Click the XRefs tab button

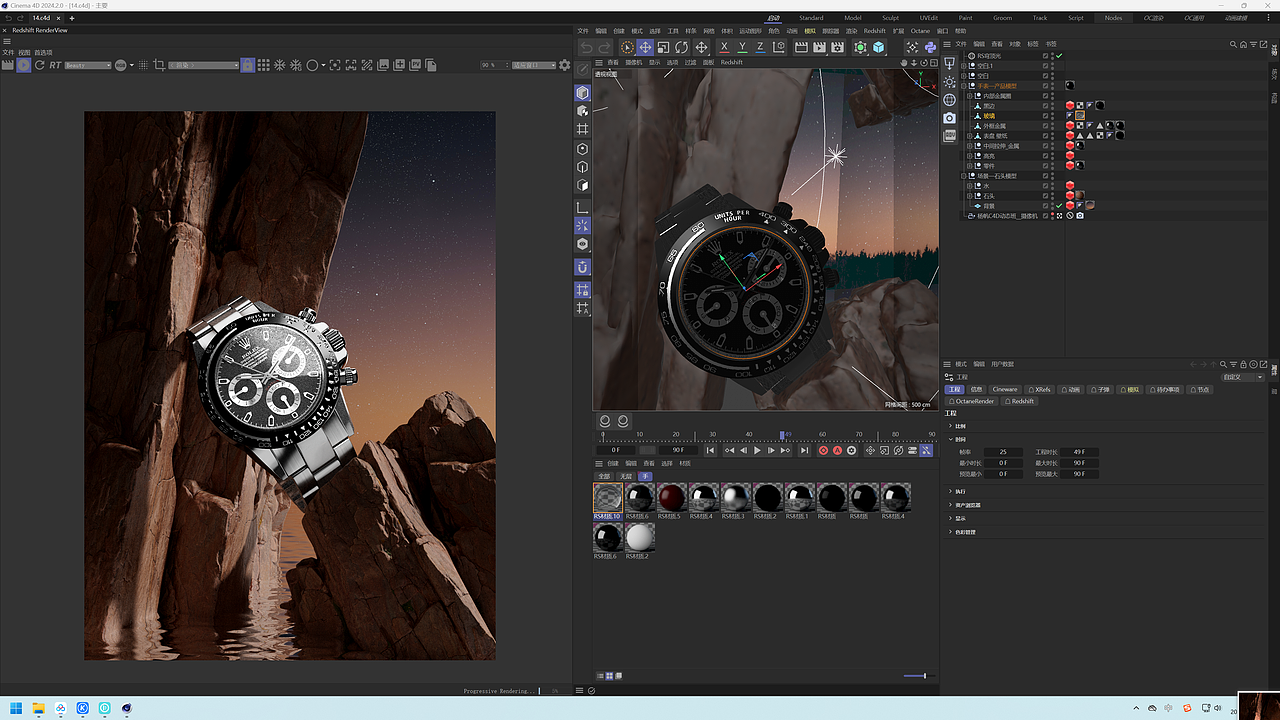click(1040, 389)
